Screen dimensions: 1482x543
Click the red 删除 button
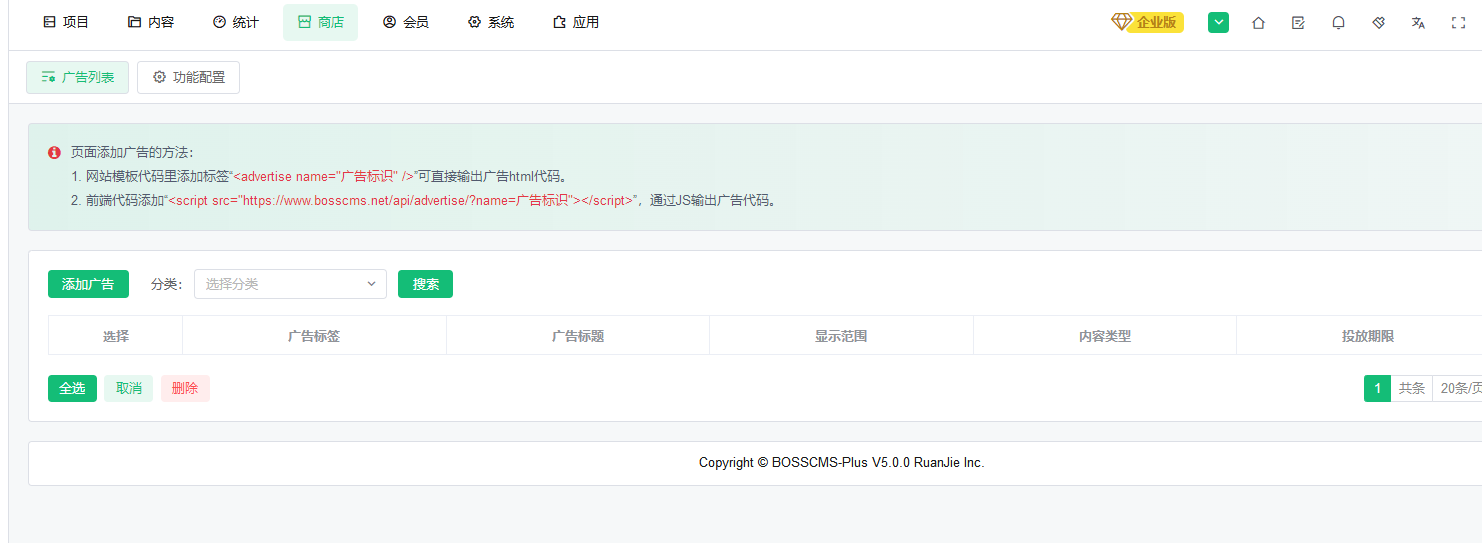[x=185, y=388]
